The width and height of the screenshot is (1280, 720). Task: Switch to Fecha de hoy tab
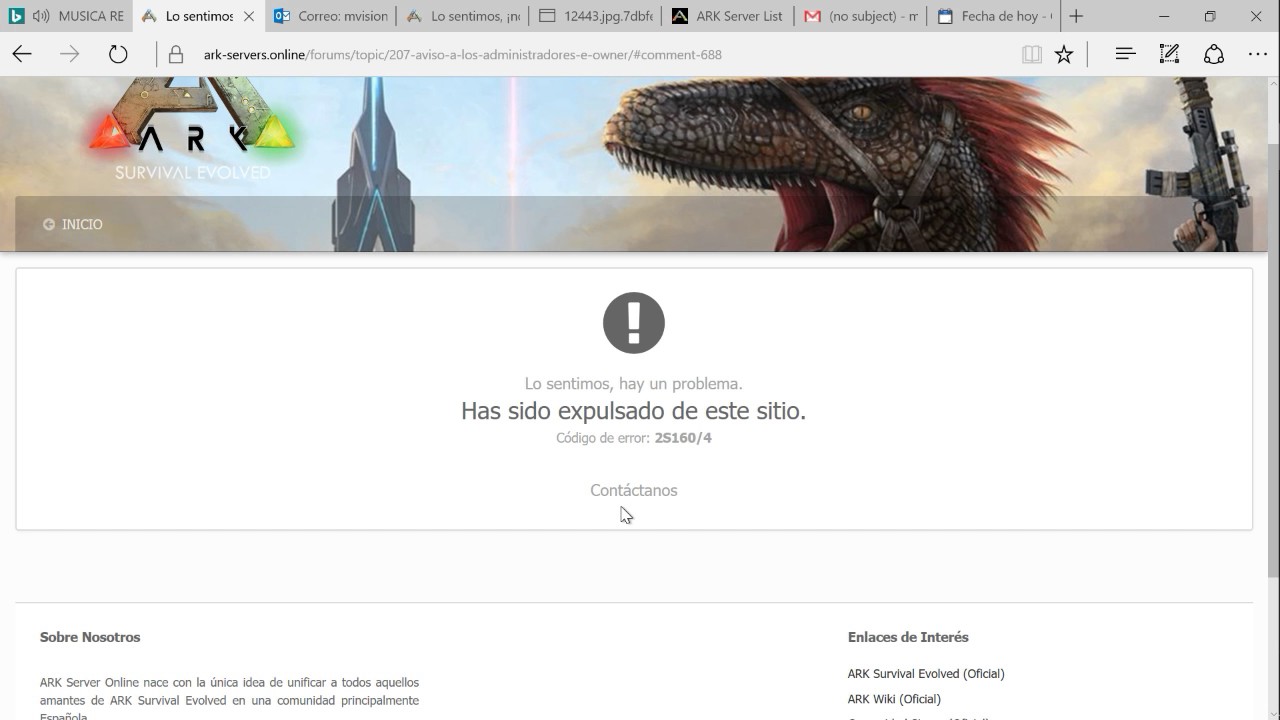tap(993, 16)
